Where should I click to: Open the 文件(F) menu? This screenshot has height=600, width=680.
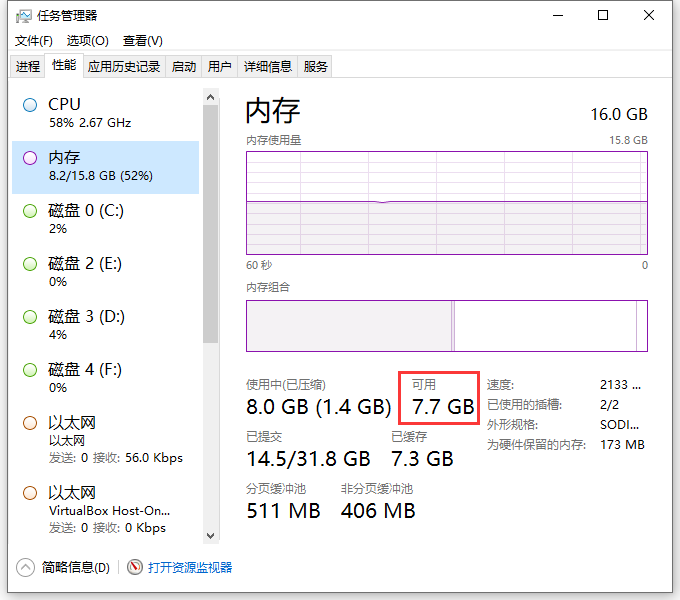click(x=33, y=41)
